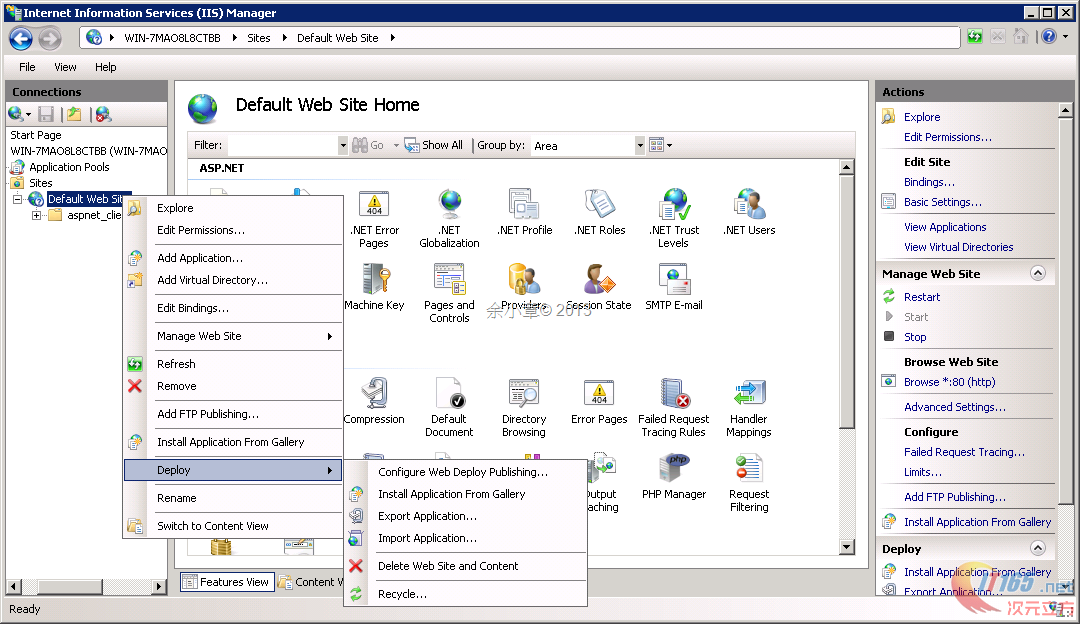This screenshot has height=624, width=1080.
Task: Click the Save icon in Connections toolbar
Action: pos(46,114)
